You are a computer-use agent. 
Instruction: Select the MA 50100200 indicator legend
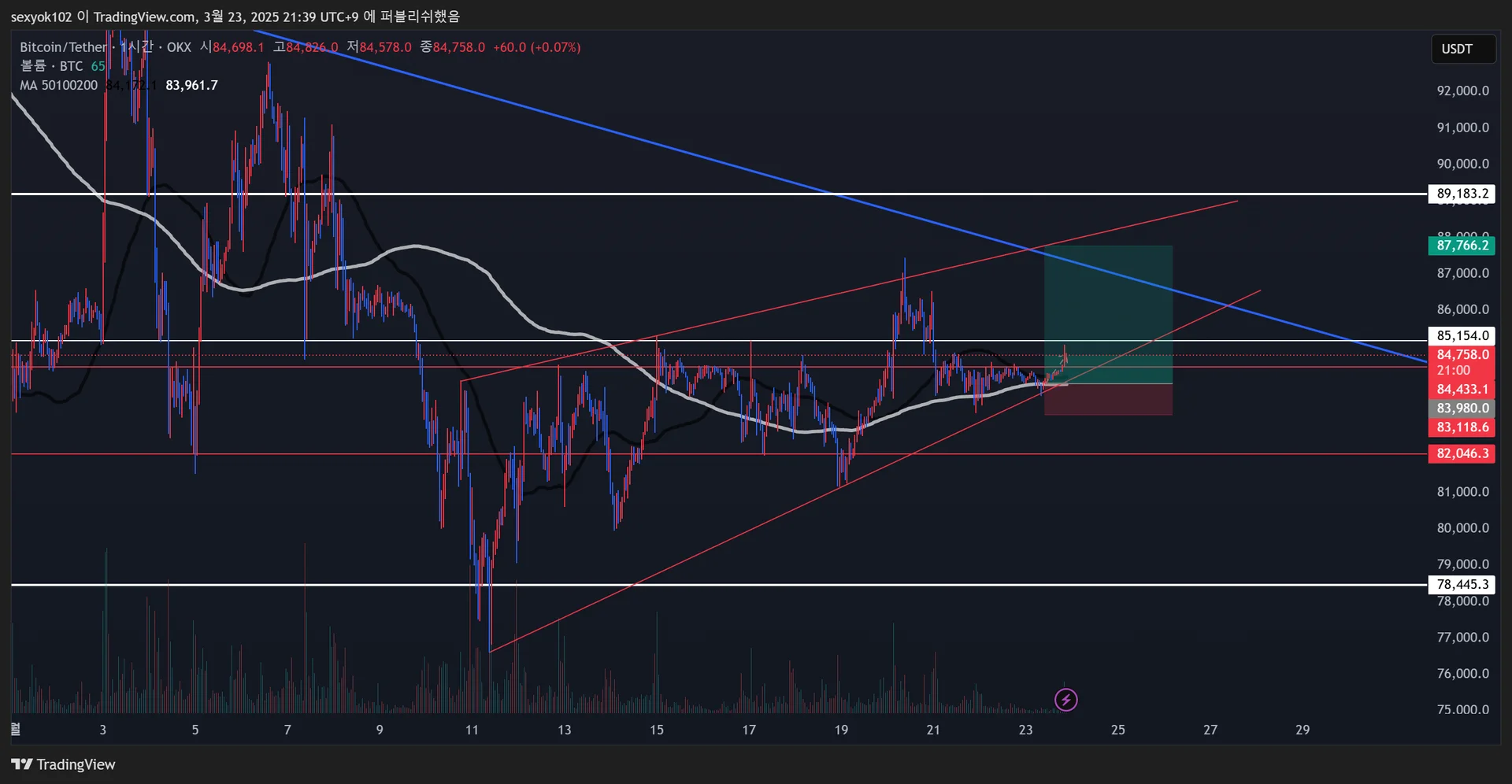coord(59,85)
